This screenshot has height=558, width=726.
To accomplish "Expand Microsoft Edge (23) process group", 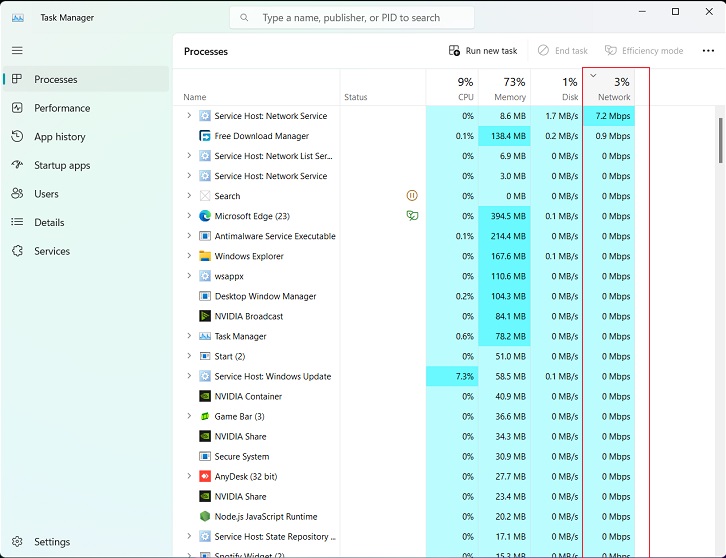I will pos(189,215).
